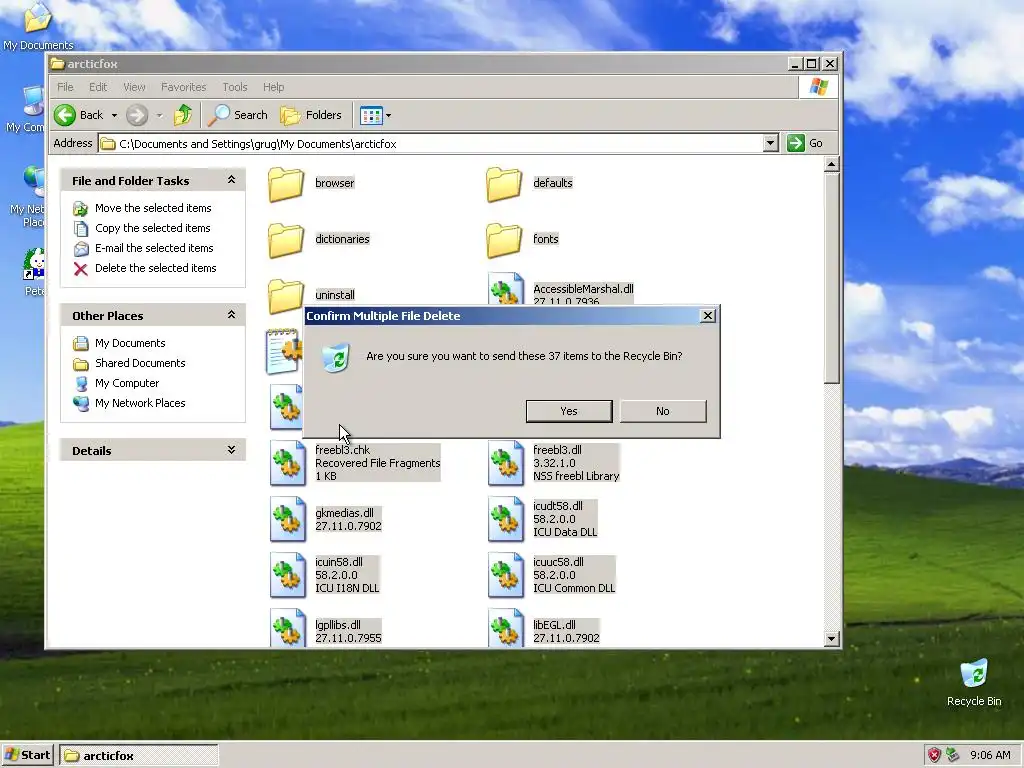This screenshot has height=768, width=1024.
Task: Open the Forward history dropdown arrow
Action: [x=159, y=116]
